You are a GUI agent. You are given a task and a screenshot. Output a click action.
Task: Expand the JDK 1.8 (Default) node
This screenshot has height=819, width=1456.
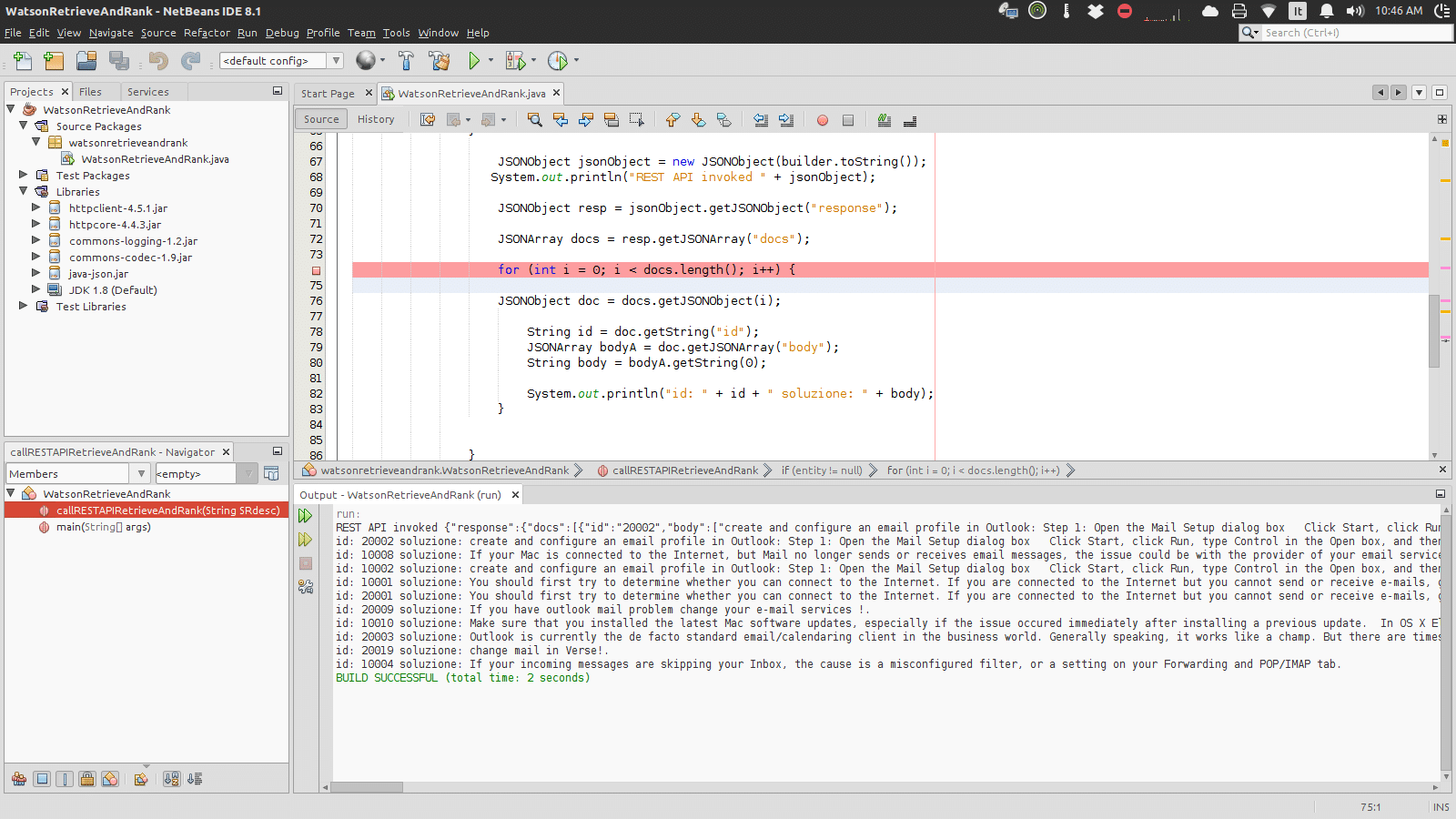pos(36,289)
